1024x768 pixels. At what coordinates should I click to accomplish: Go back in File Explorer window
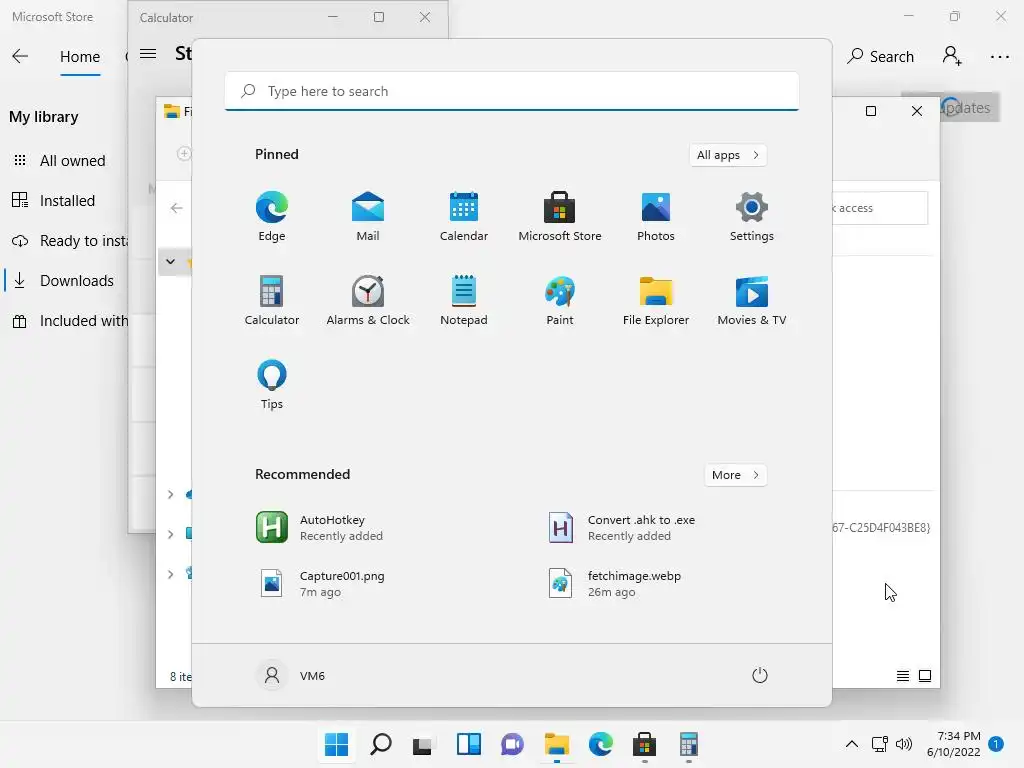[176, 208]
